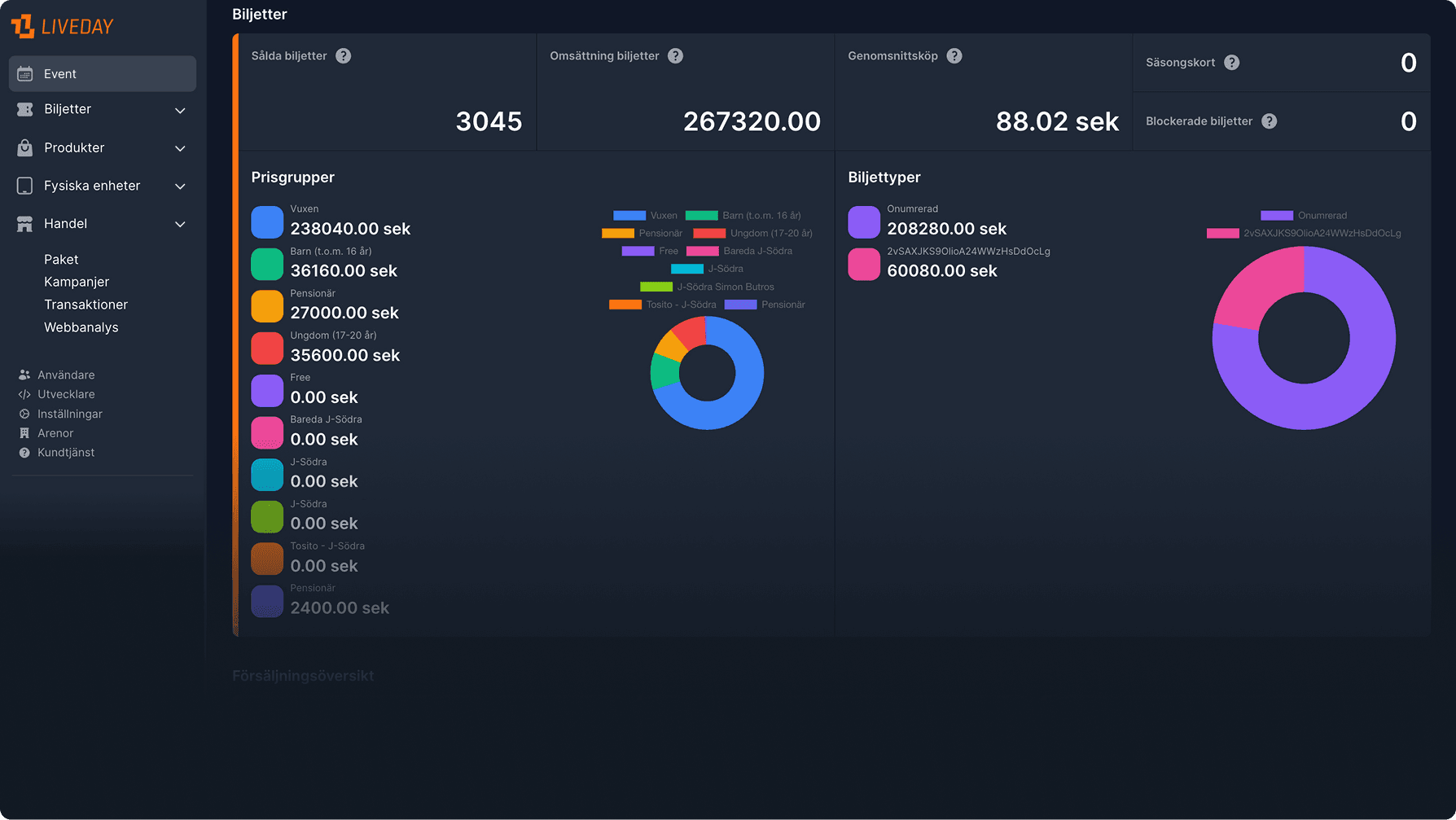The width and height of the screenshot is (1456, 820).
Task: Expand the Produkter menu chevron
Action: [x=180, y=148]
